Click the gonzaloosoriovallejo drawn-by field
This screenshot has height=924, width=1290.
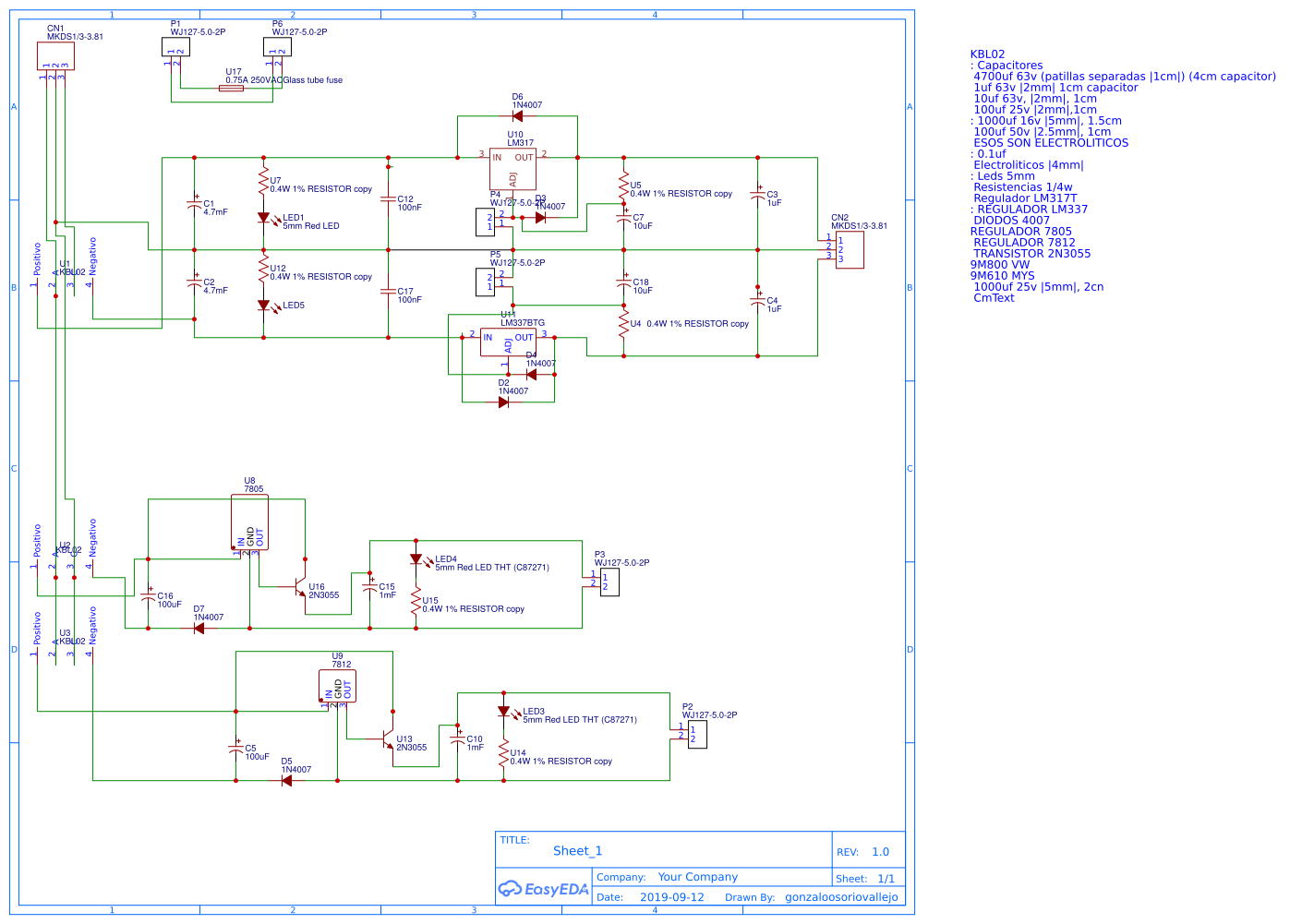[840, 897]
